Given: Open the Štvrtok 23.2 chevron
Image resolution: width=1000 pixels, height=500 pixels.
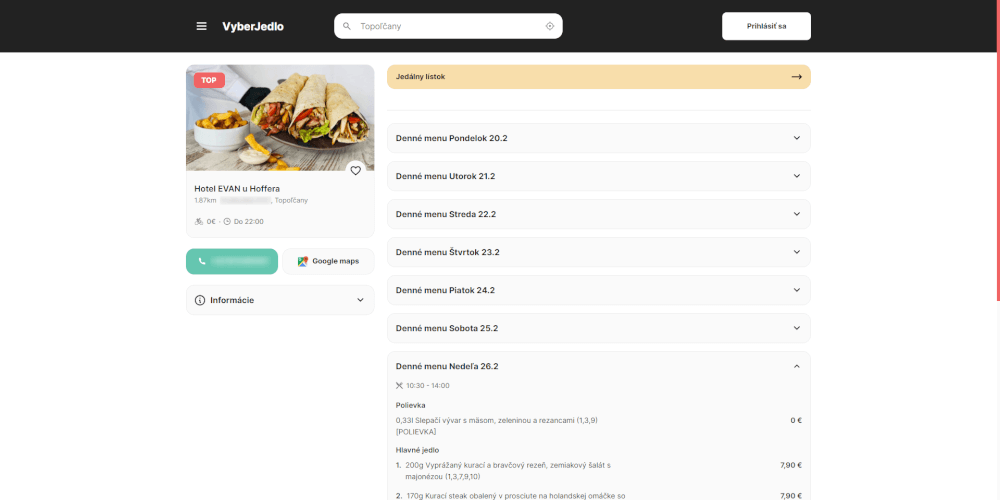Looking at the screenshot, I should (796, 252).
